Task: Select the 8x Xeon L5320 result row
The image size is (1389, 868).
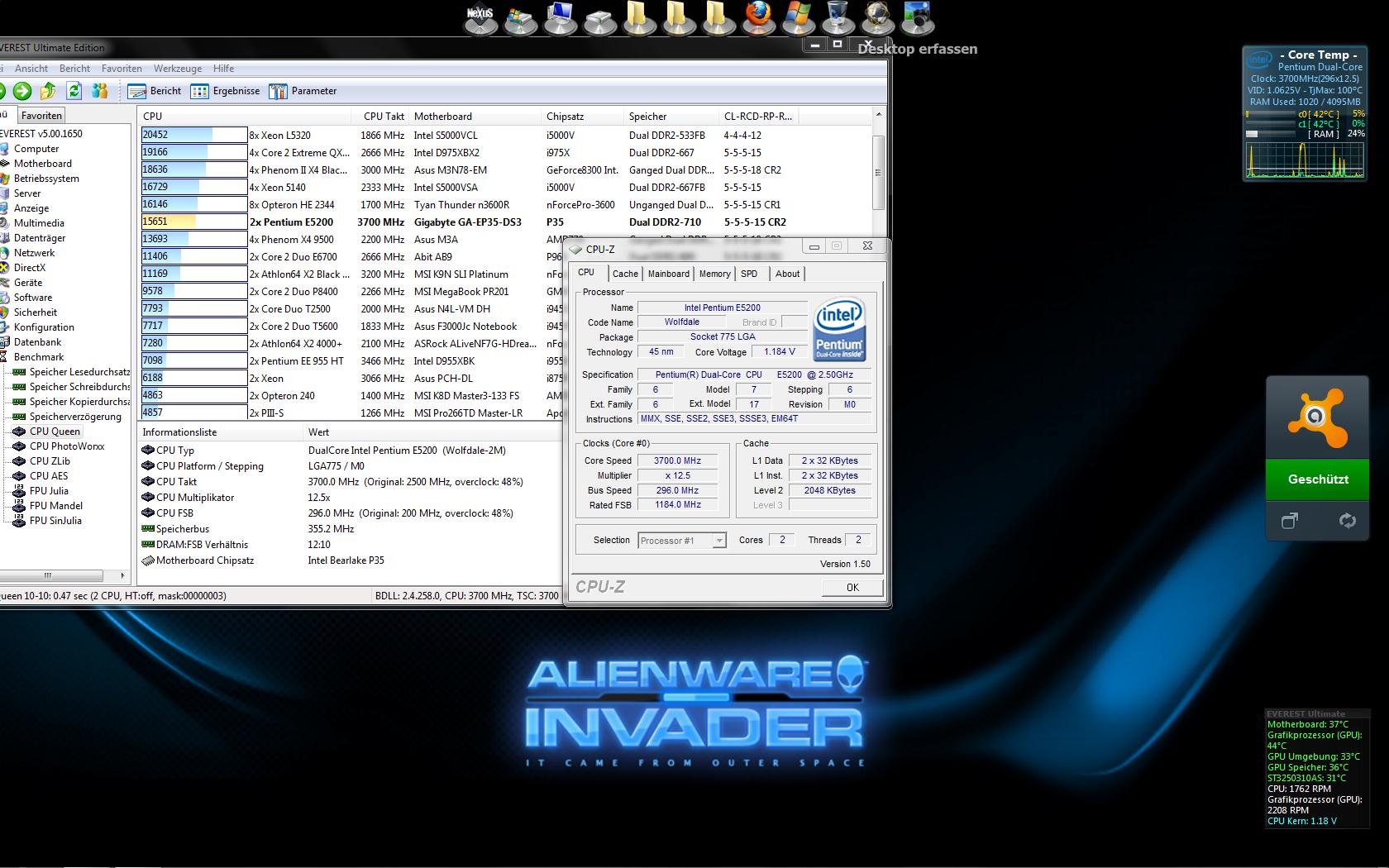Action: (x=505, y=136)
